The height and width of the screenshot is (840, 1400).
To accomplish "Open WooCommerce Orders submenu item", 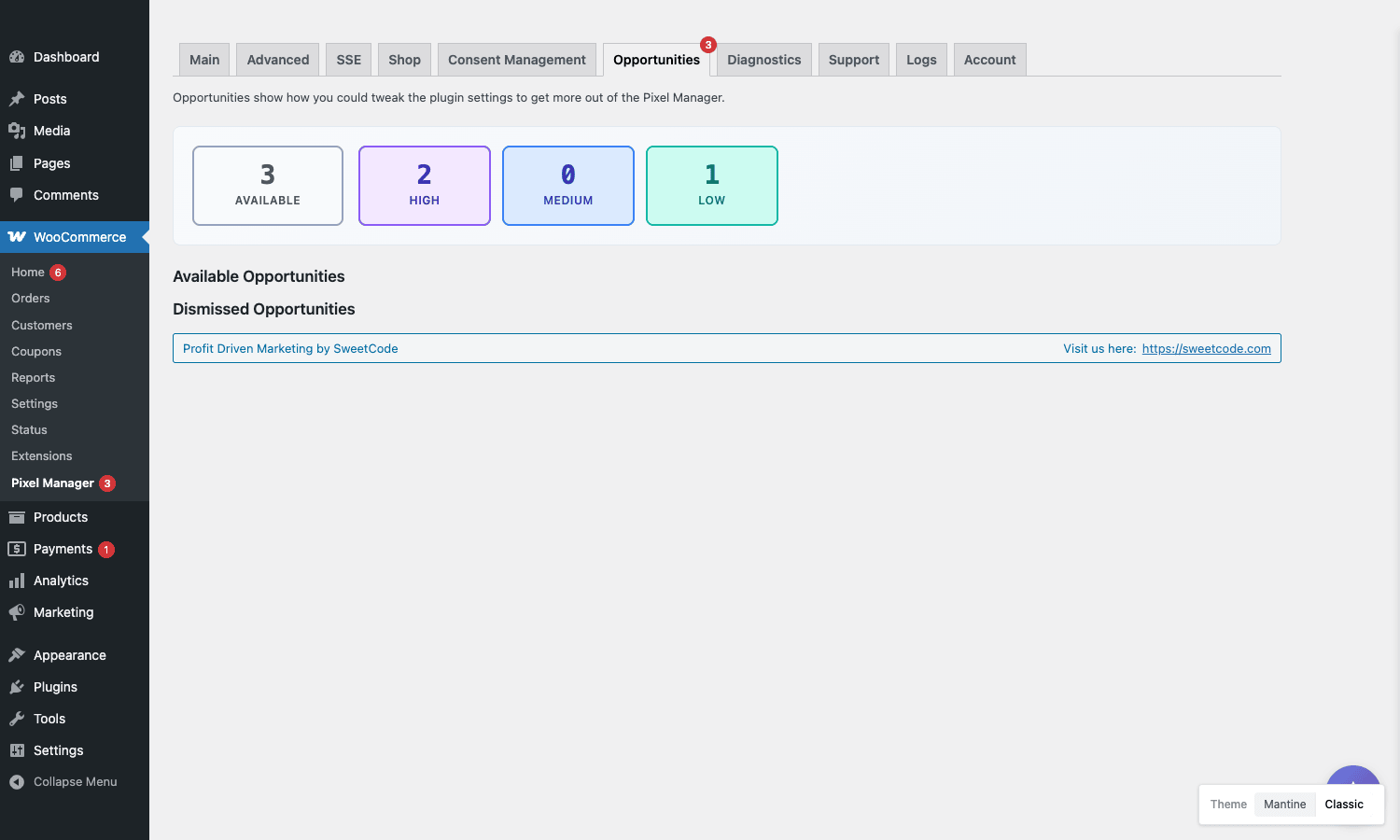I will pyautogui.click(x=31, y=299).
